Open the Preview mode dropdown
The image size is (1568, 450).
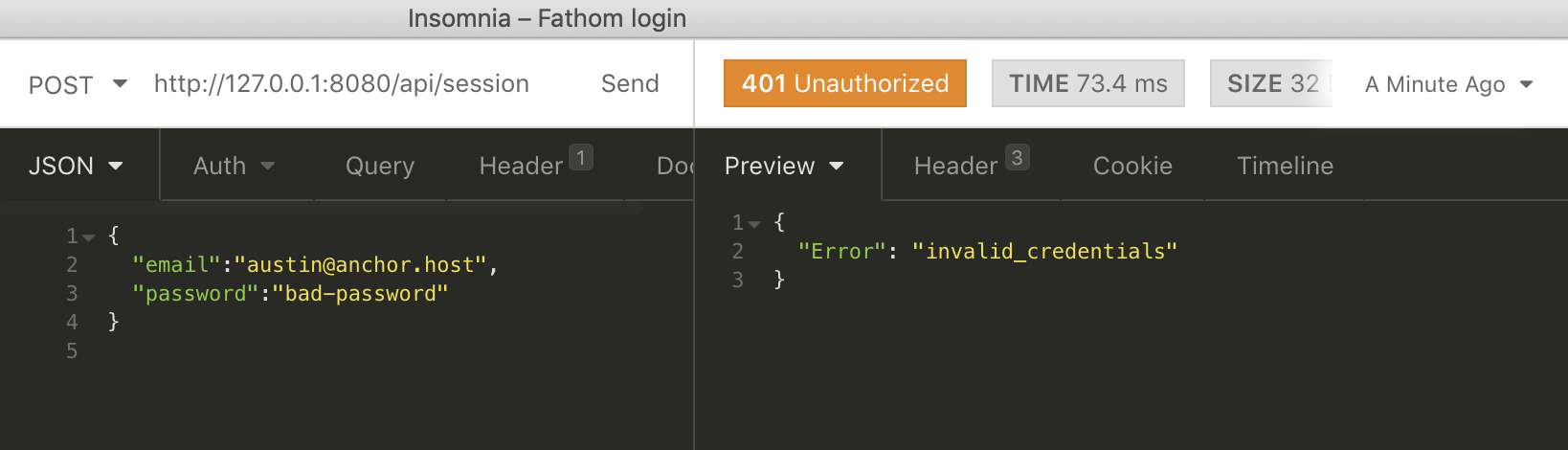click(784, 166)
